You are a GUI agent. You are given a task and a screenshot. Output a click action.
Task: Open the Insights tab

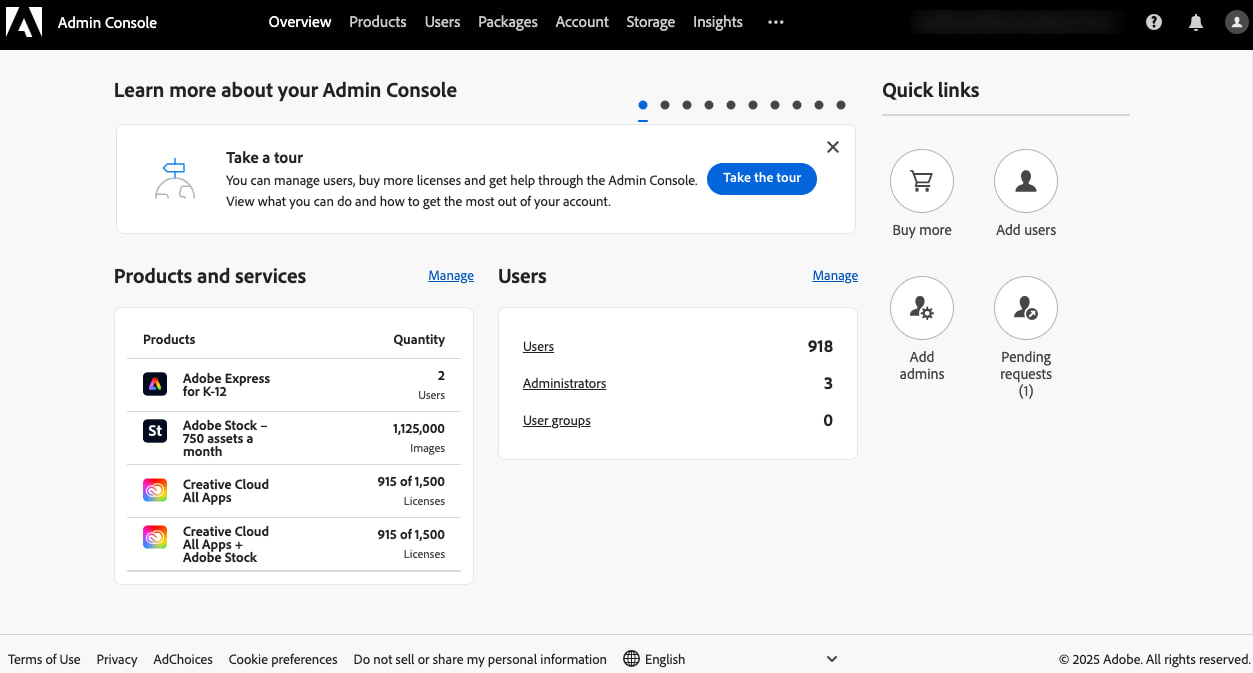coord(718,22)
